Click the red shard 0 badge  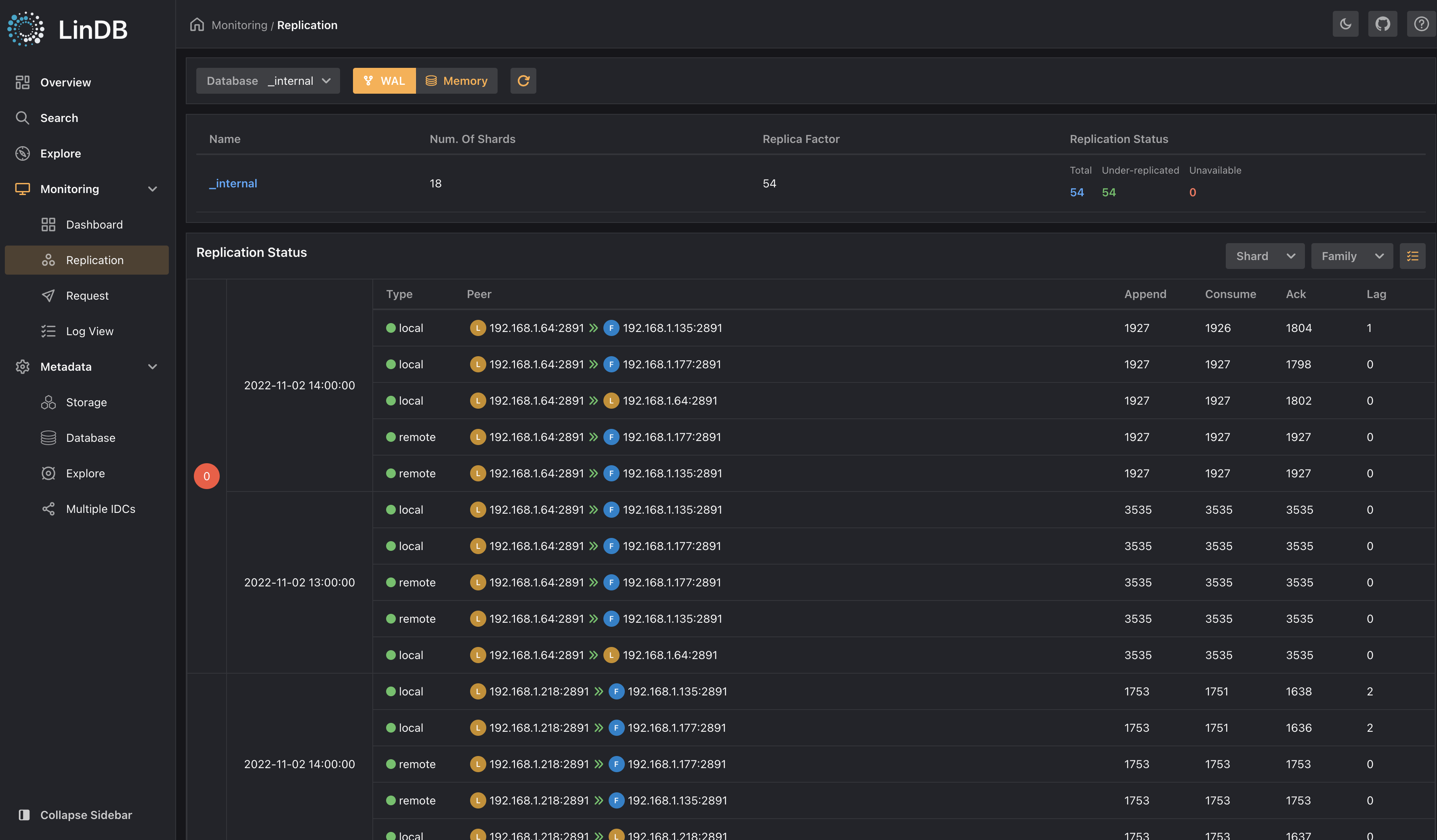point(206,476)
